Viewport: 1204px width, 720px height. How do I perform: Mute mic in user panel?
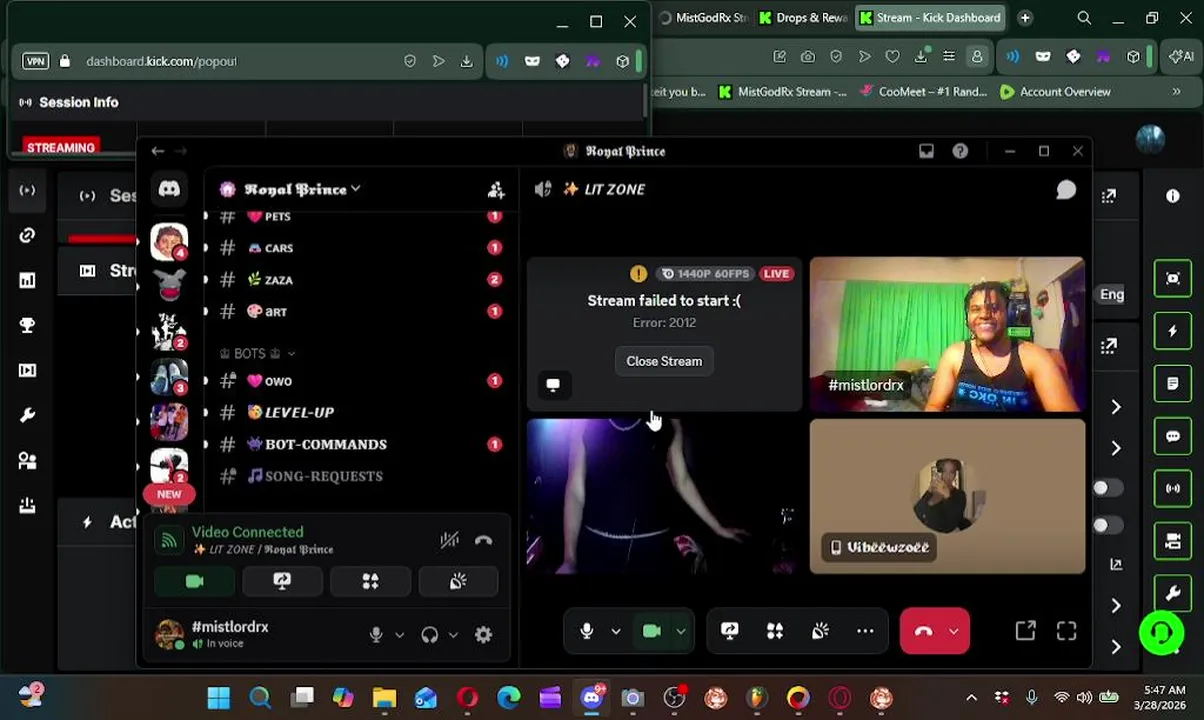[x=376, y=634]
